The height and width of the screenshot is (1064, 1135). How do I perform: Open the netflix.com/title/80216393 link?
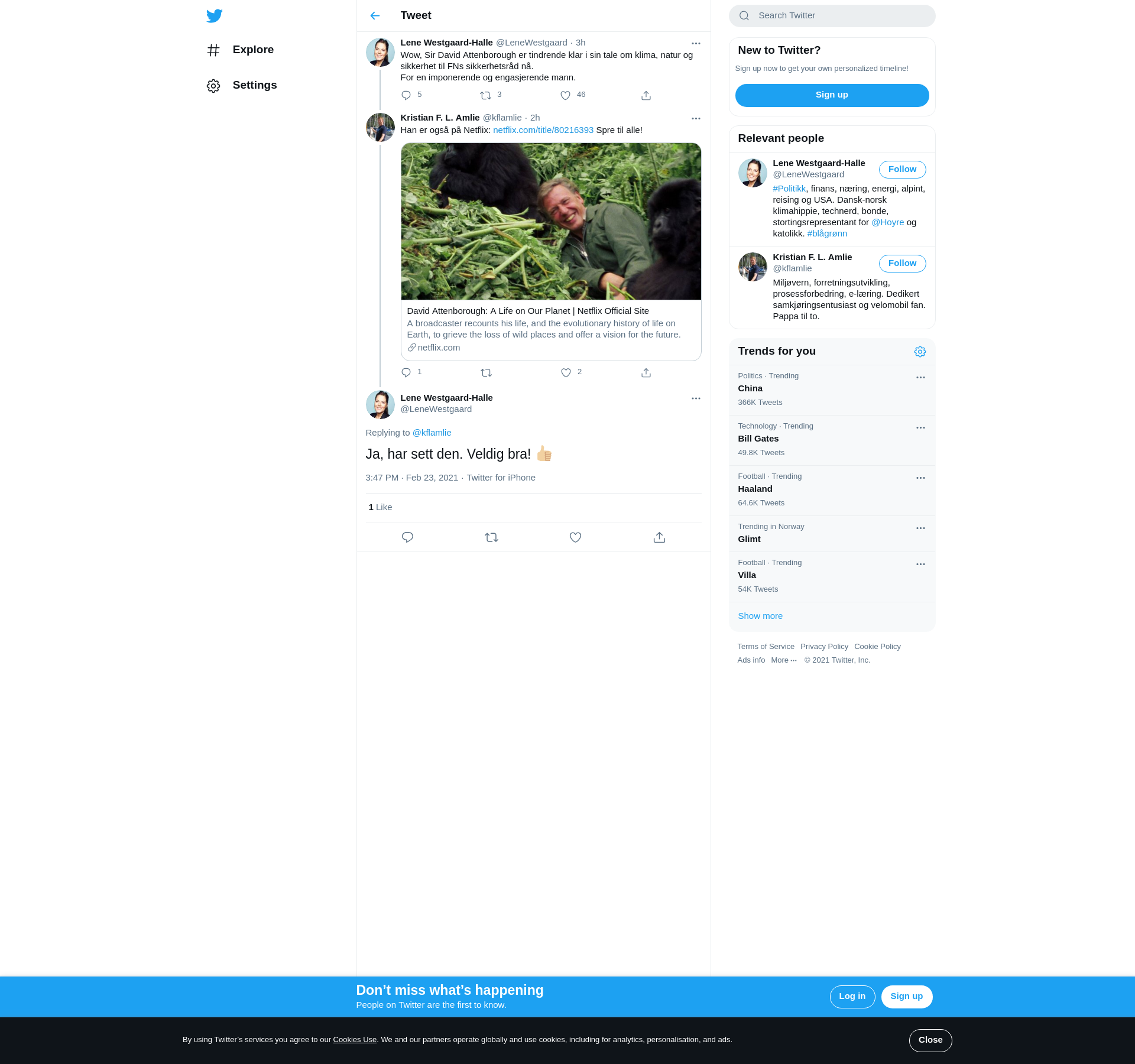(543, 130)
